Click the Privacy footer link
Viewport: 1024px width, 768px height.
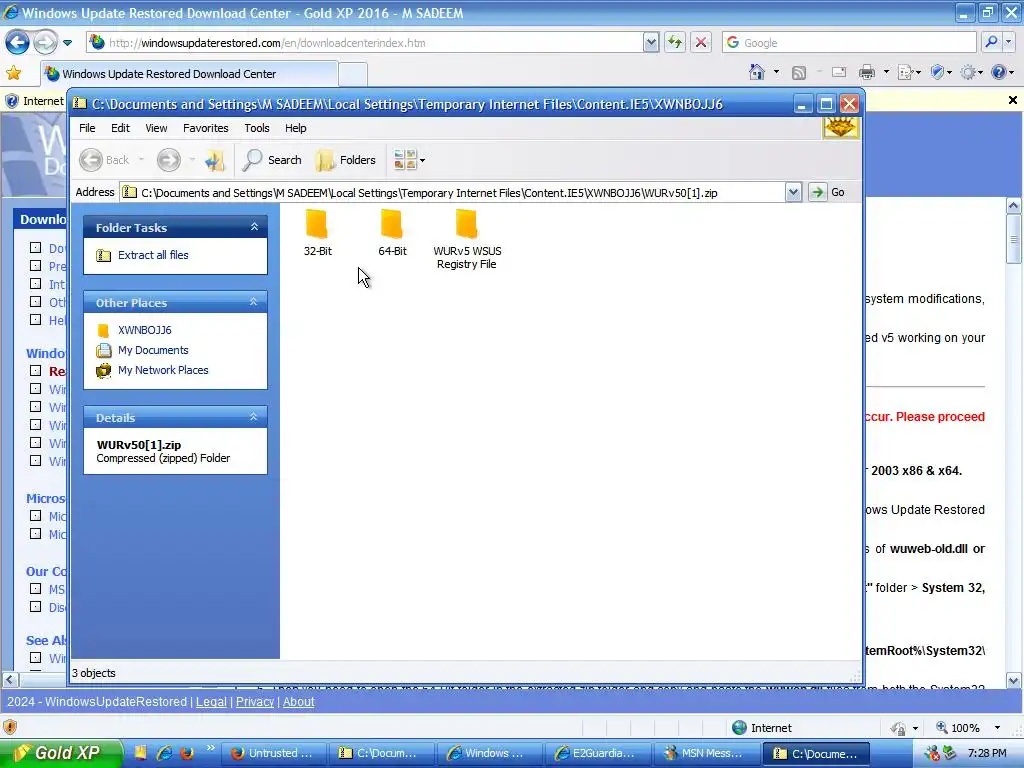(255, 701)
